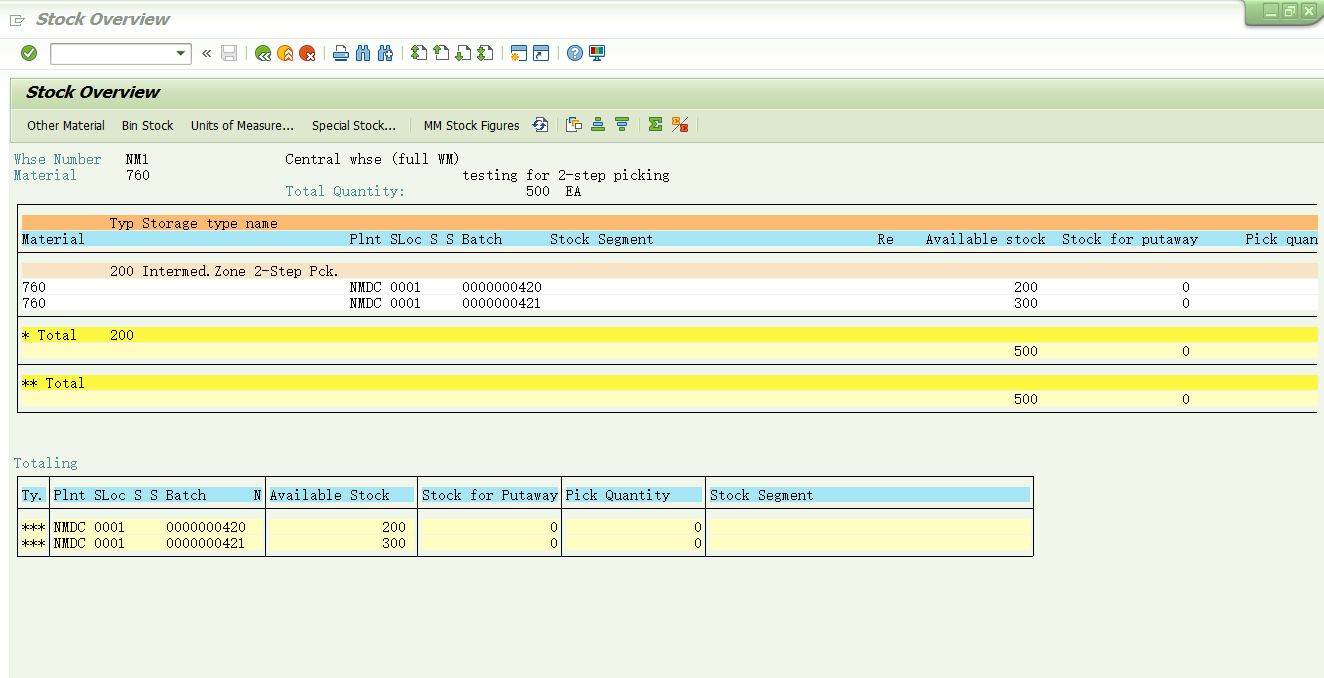
Task: Select Bin Stock in application toolbar
Action: (x=148, y=126)
